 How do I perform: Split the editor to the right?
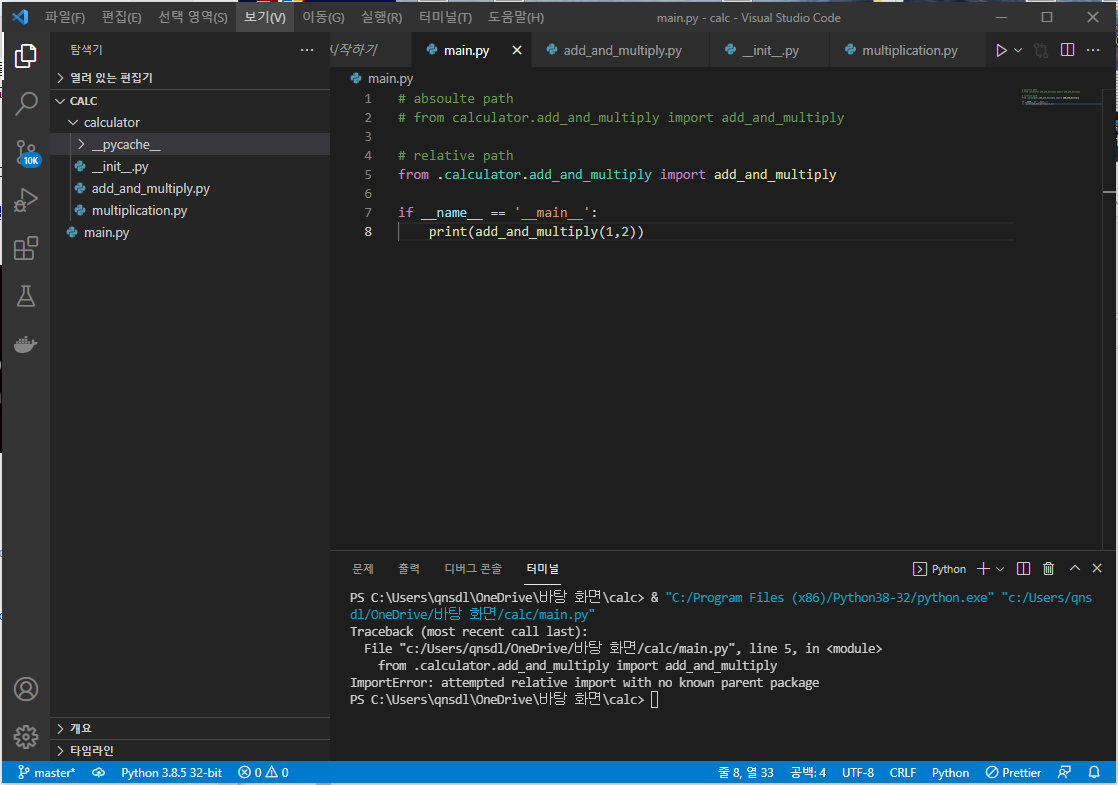1067,50
